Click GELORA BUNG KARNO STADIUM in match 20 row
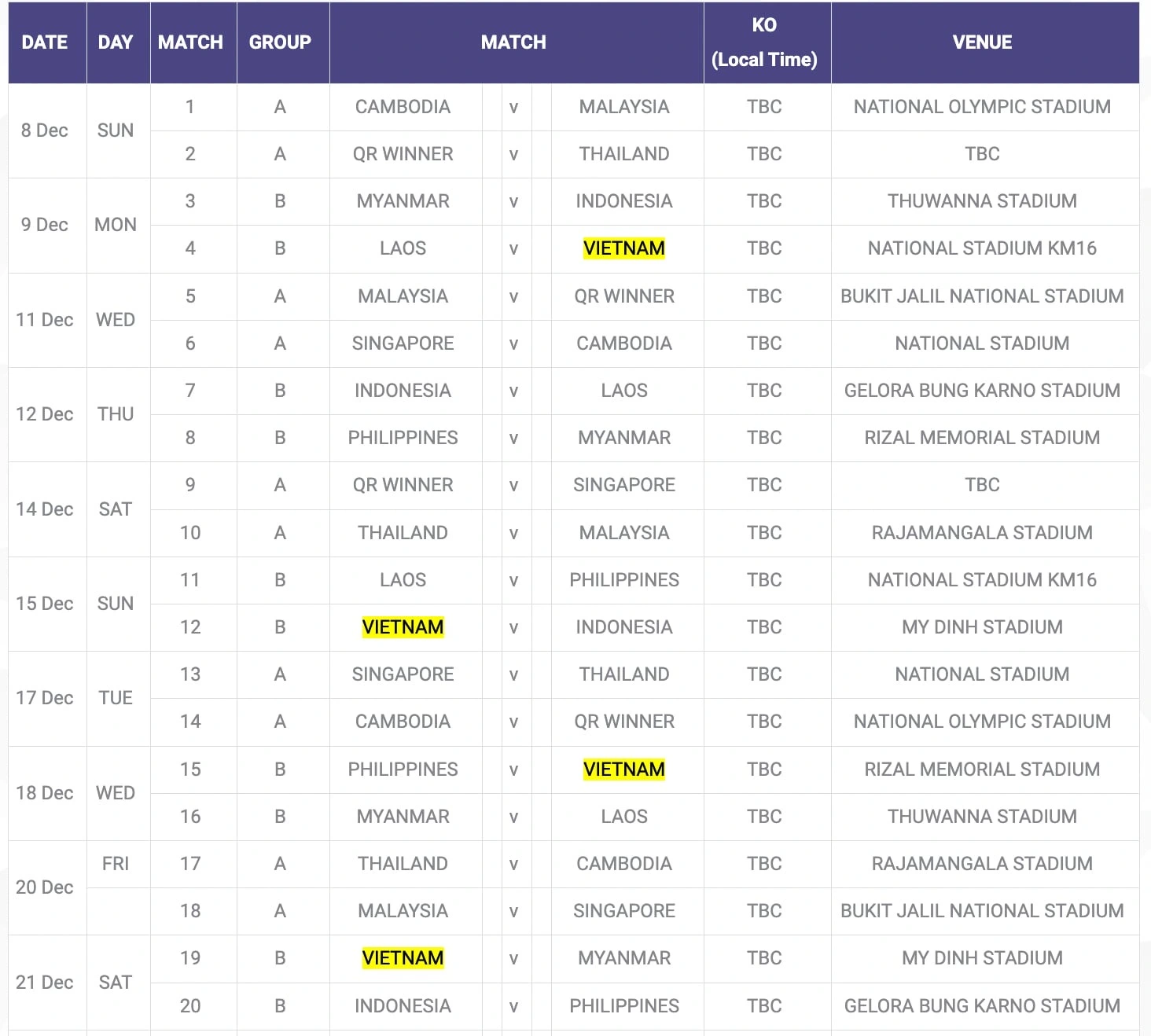 pos(983,1006)
